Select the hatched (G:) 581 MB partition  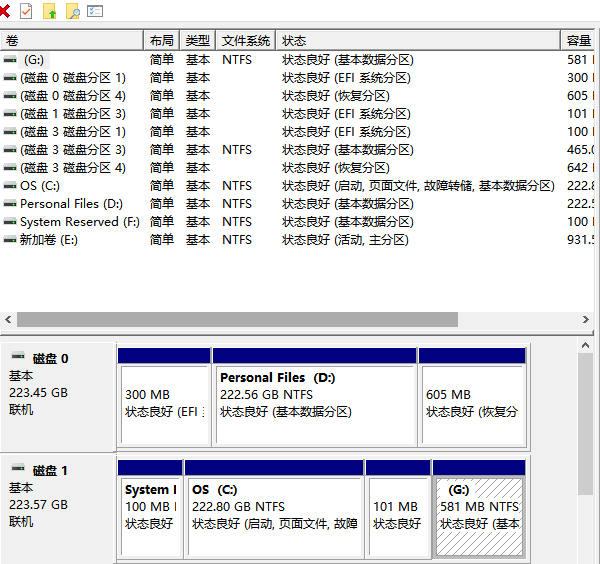tap(479, 514)
